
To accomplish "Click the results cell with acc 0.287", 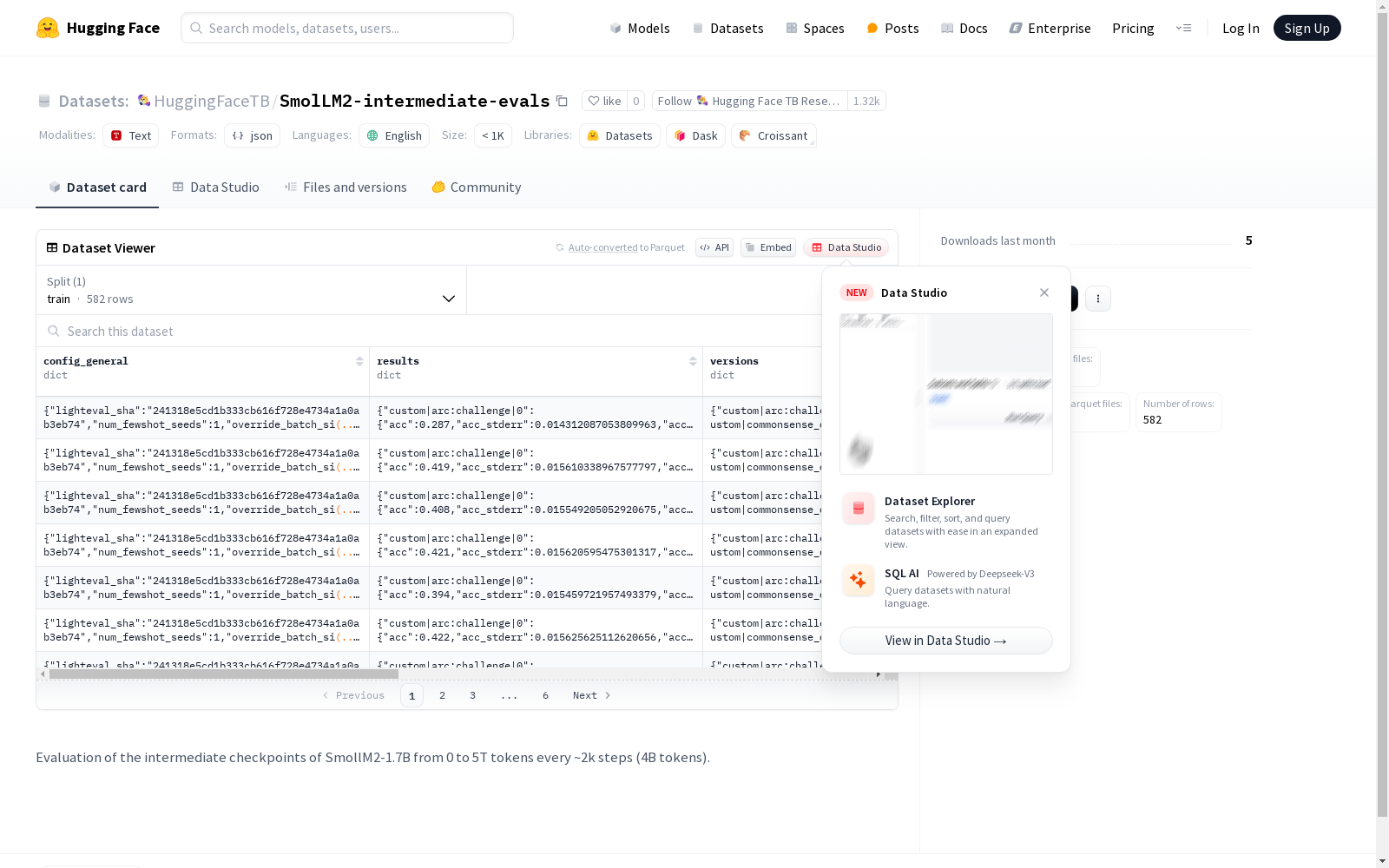I will [x=536, y=418].
